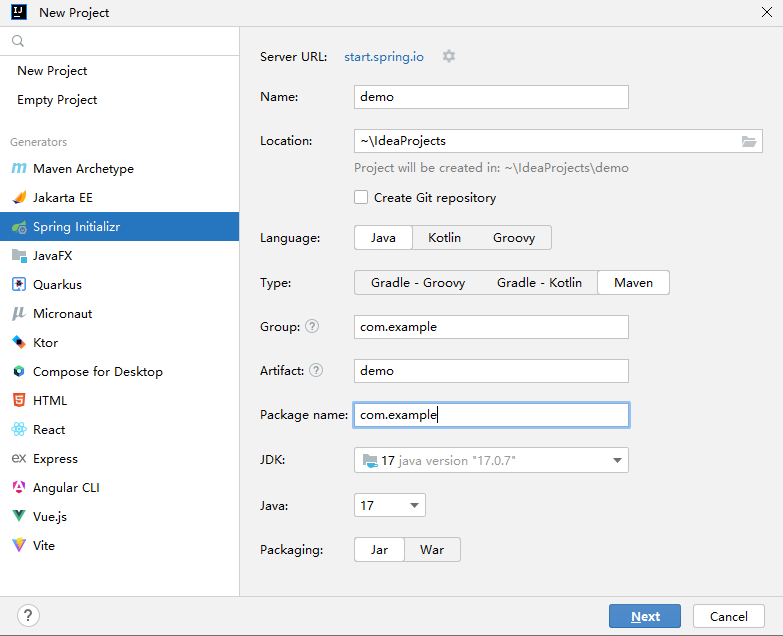The image size is (783, 636).
Task: Click the search magnifier icon
Action: click(18, 41)
